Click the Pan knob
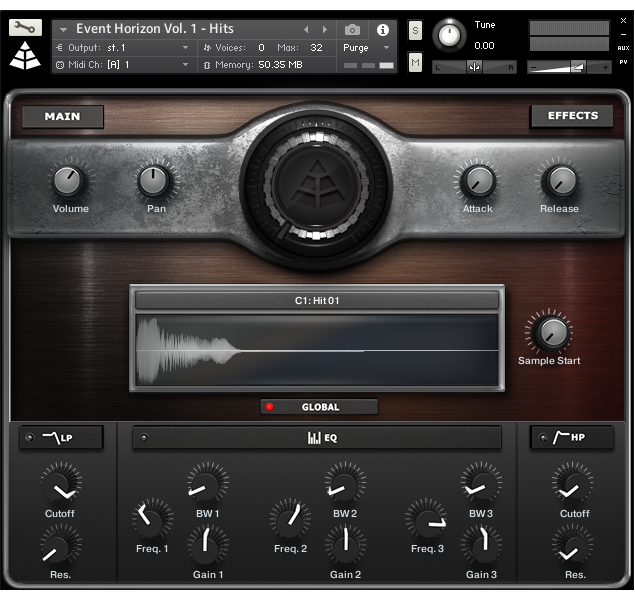The height and width of the screenshot is (600, 635). click(153, 181)
